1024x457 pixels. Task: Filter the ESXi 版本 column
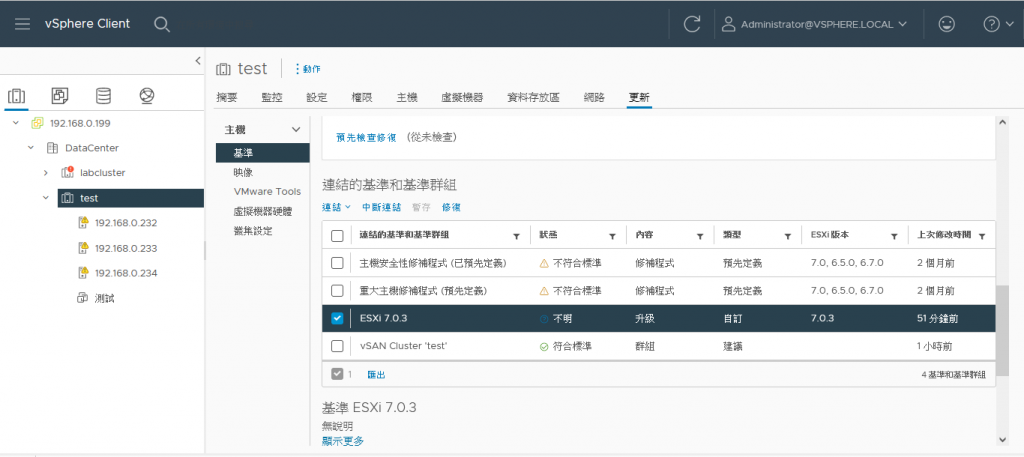pos(894,236)
